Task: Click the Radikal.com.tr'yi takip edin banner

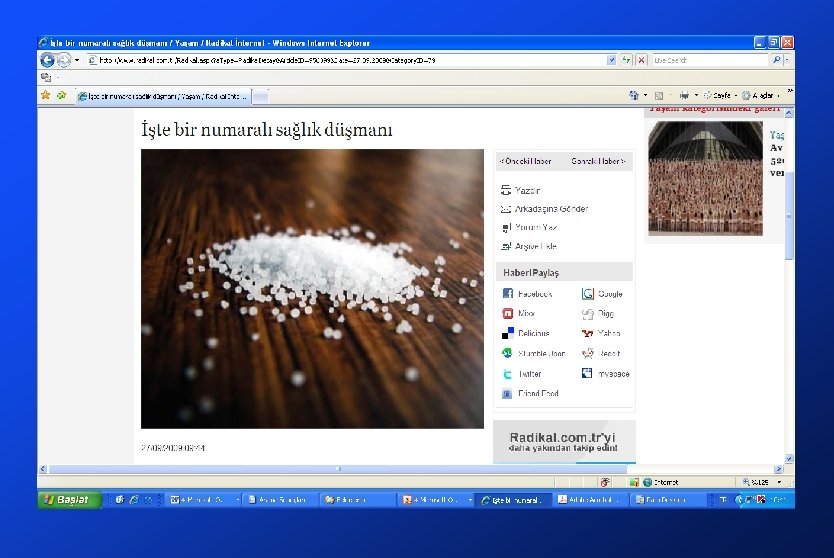Action: 564,442
